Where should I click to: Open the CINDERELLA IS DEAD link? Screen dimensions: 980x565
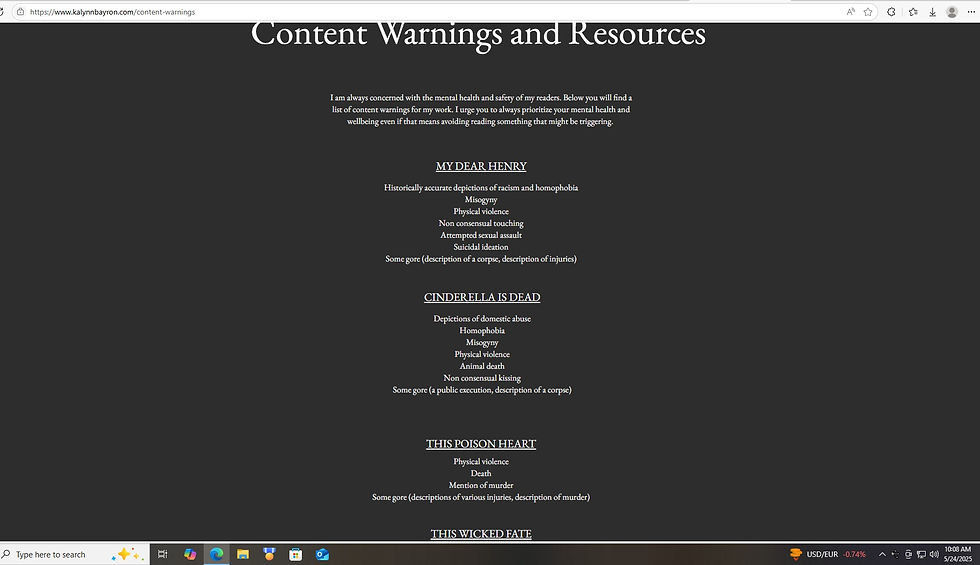pos(482,298)
